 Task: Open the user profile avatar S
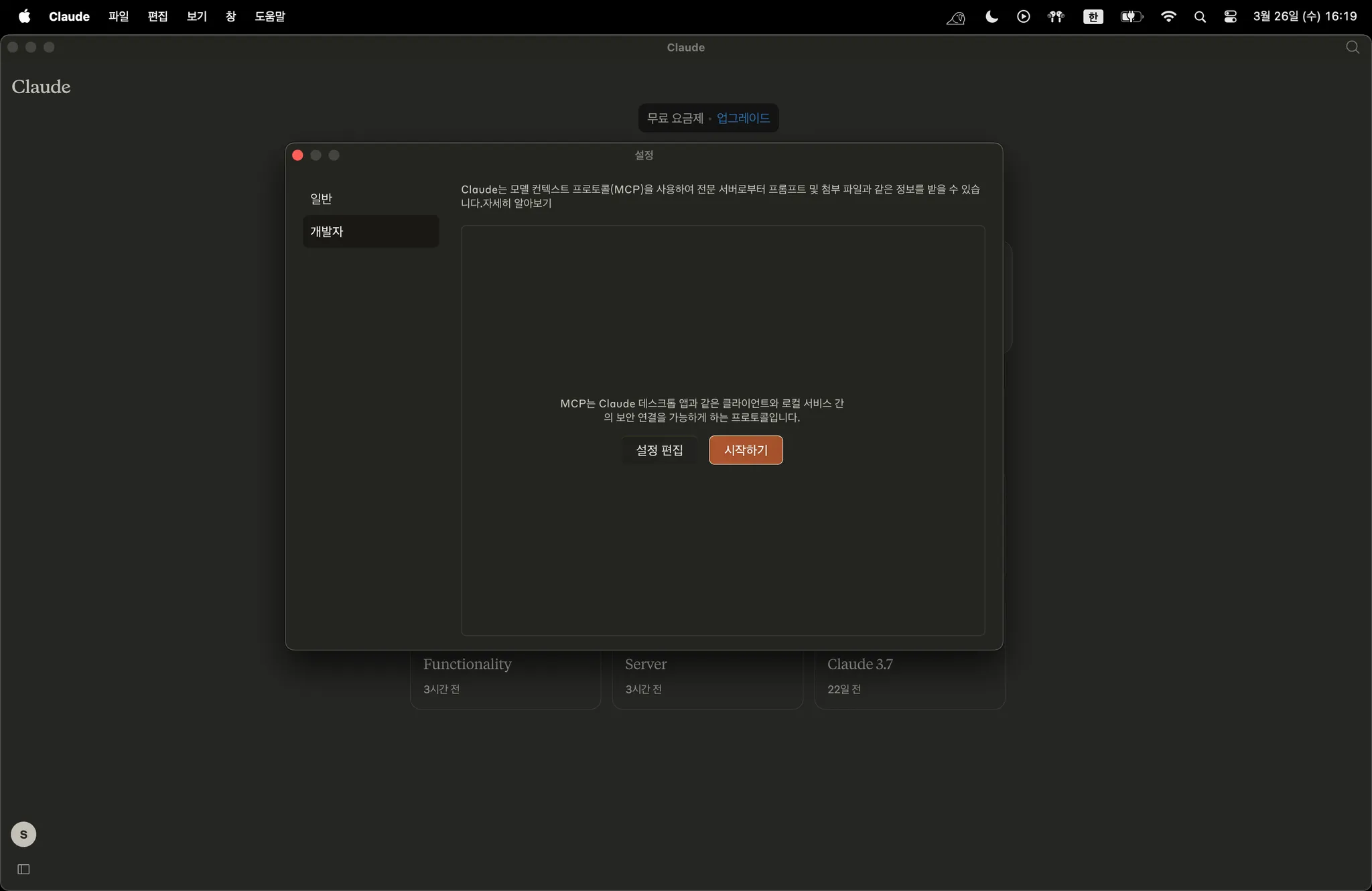tap(23, 835)
